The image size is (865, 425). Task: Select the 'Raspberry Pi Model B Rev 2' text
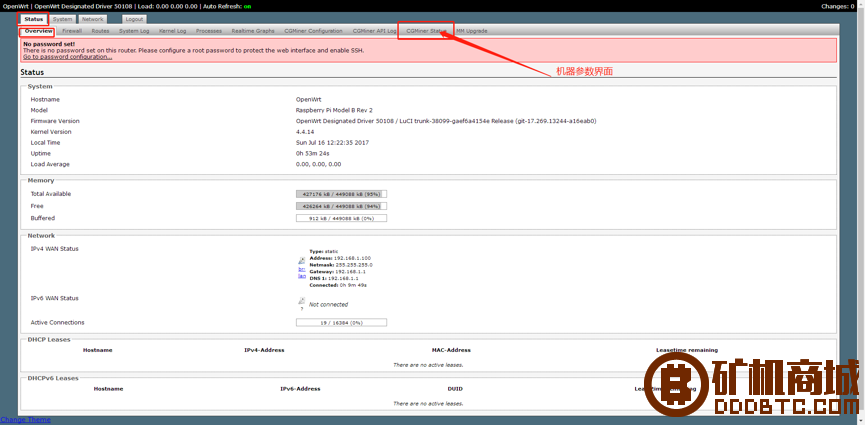pyautogui.click(x=334, y=110)
